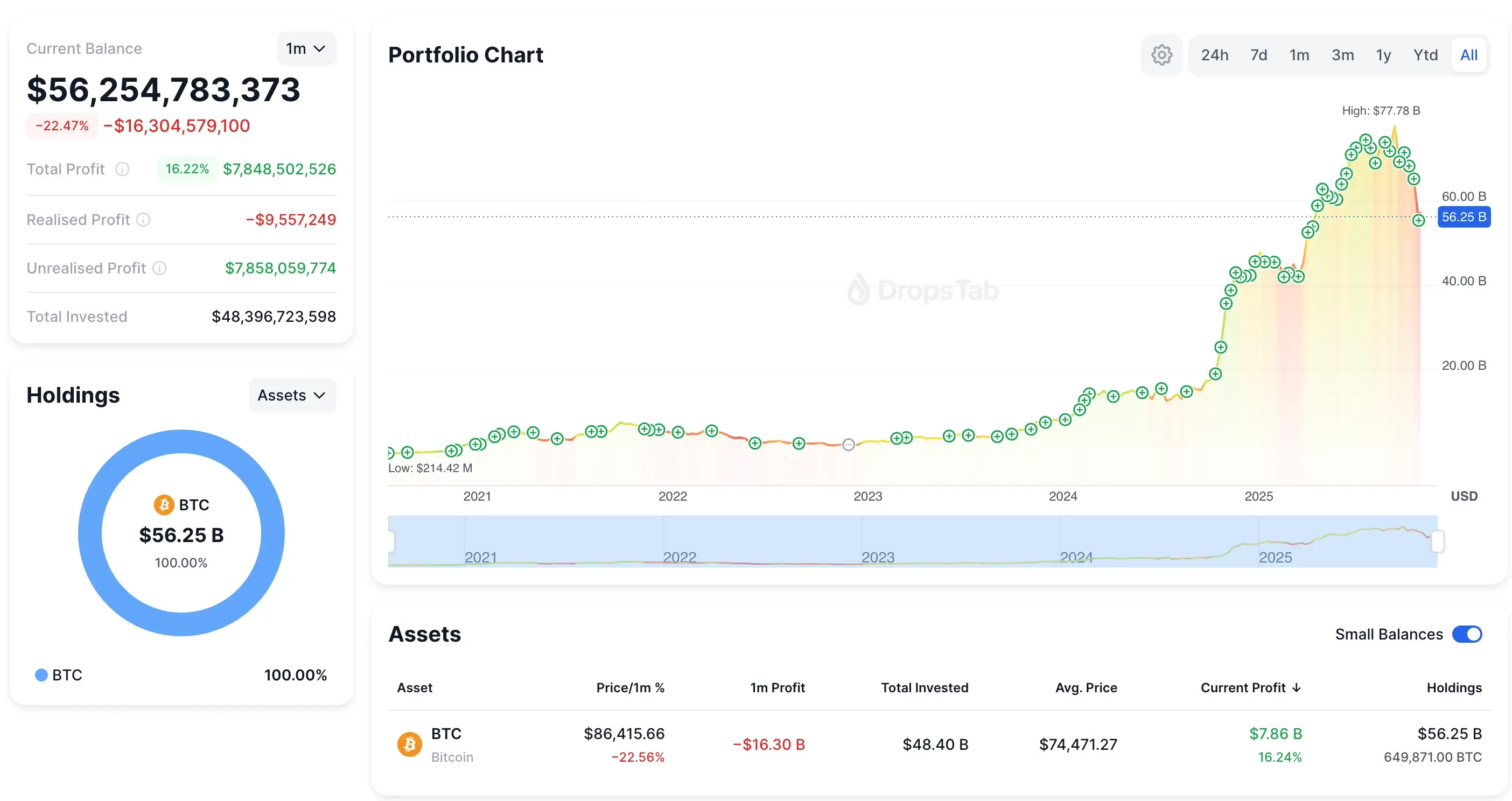This screenshot has height=801, width=1512.
Task: Click the Unrealised Profit info icon
Action: click(159, 268)
